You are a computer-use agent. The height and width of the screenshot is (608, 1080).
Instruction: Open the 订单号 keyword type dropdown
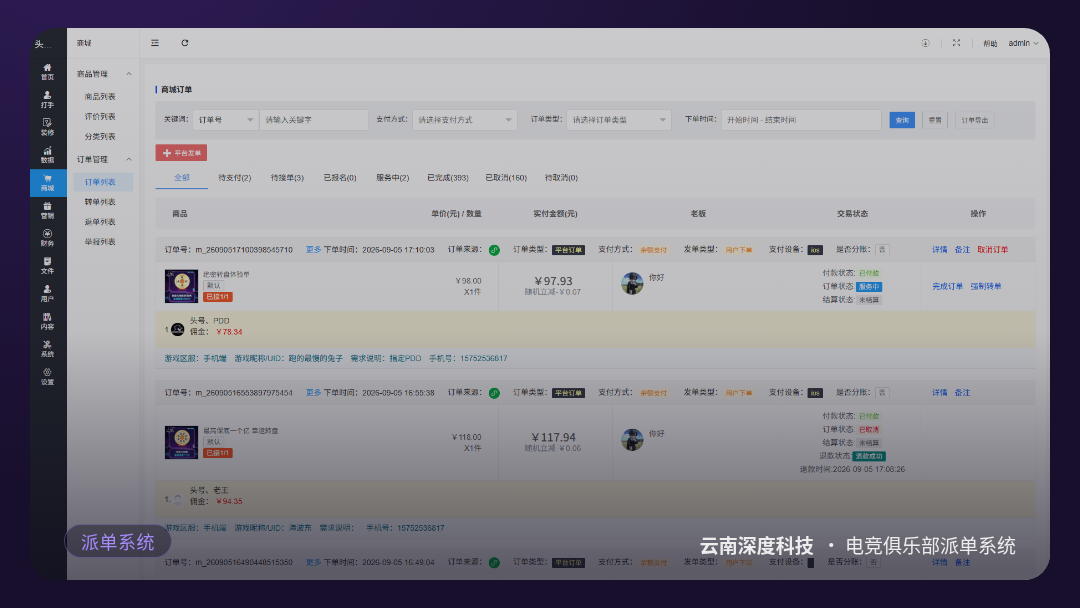click(x=225, y=120)
